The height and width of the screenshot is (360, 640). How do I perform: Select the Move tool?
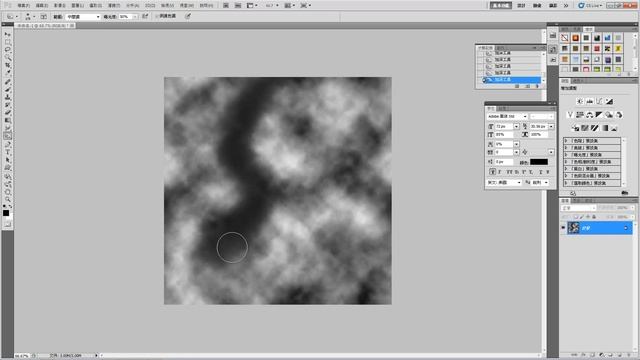click(8, 34)
